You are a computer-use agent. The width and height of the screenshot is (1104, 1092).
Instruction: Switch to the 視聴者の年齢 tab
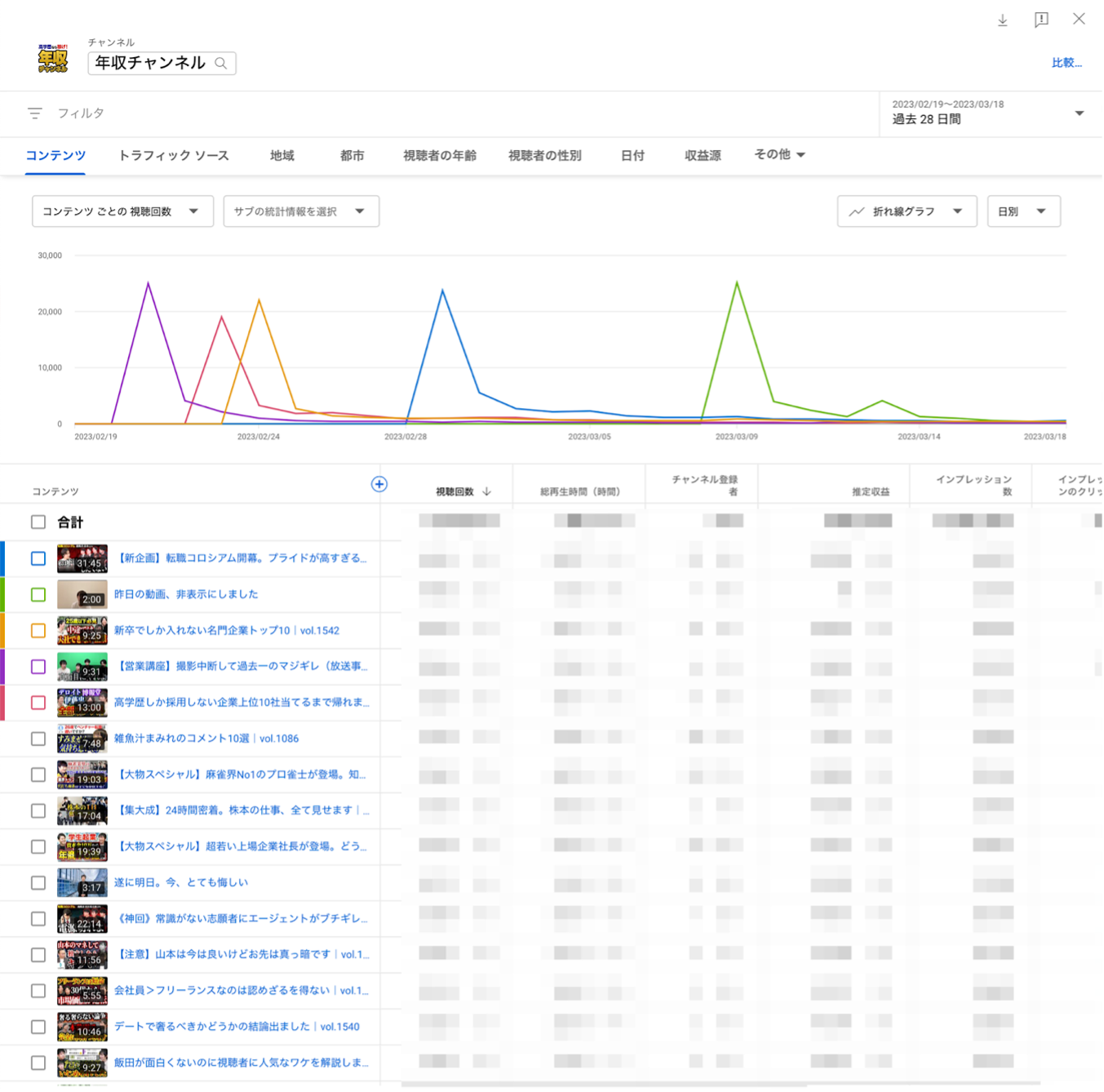(440, 155)
